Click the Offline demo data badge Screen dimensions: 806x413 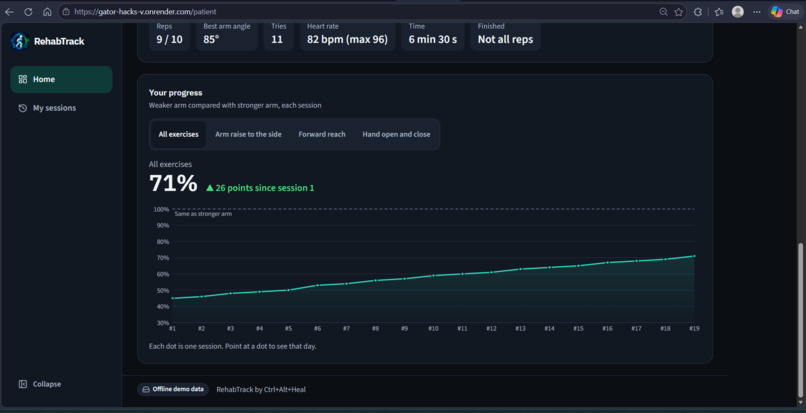173,389
